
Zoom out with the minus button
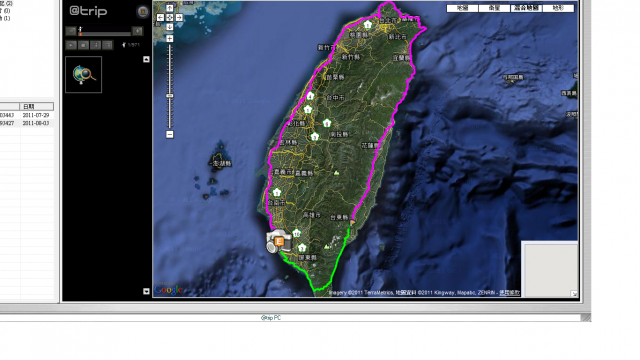point(170,134)
